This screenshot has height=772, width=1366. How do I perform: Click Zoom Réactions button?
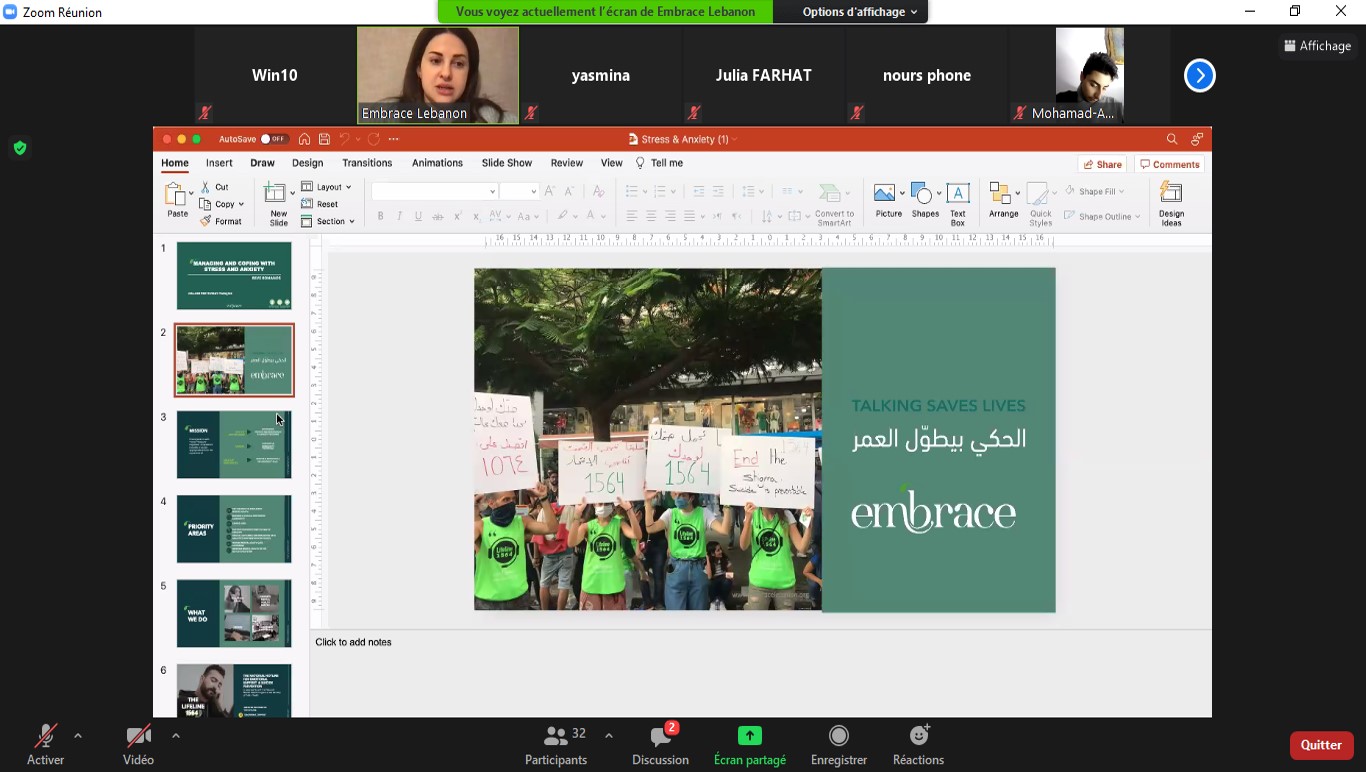point(918,746)
